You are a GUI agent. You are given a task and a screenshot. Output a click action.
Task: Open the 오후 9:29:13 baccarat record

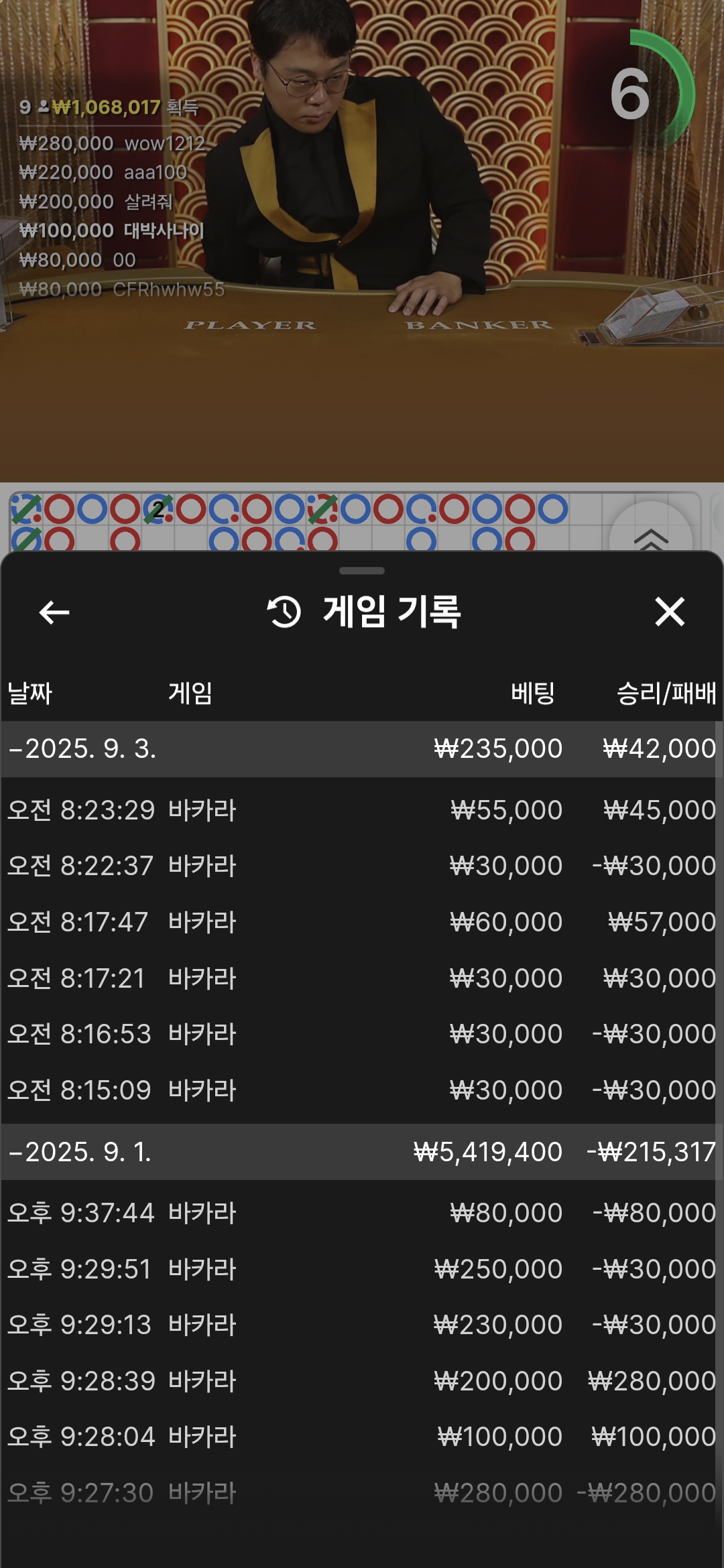click(x=362, y=1325)
